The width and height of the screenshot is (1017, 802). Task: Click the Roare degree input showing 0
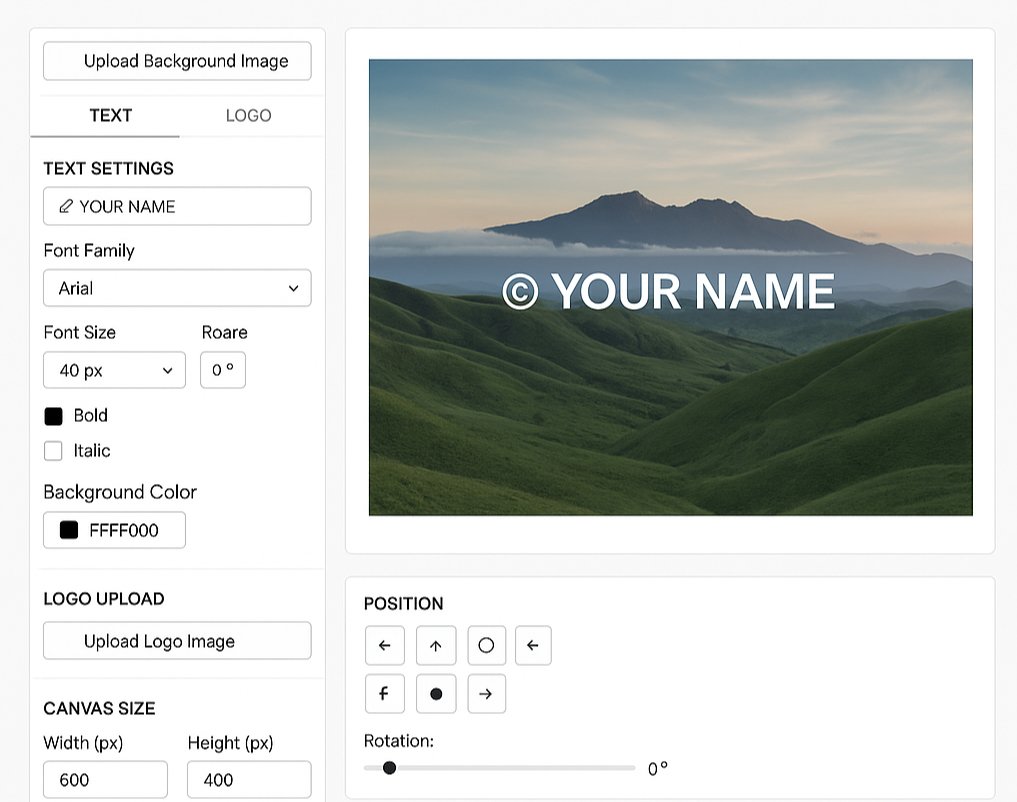point(223,370)
